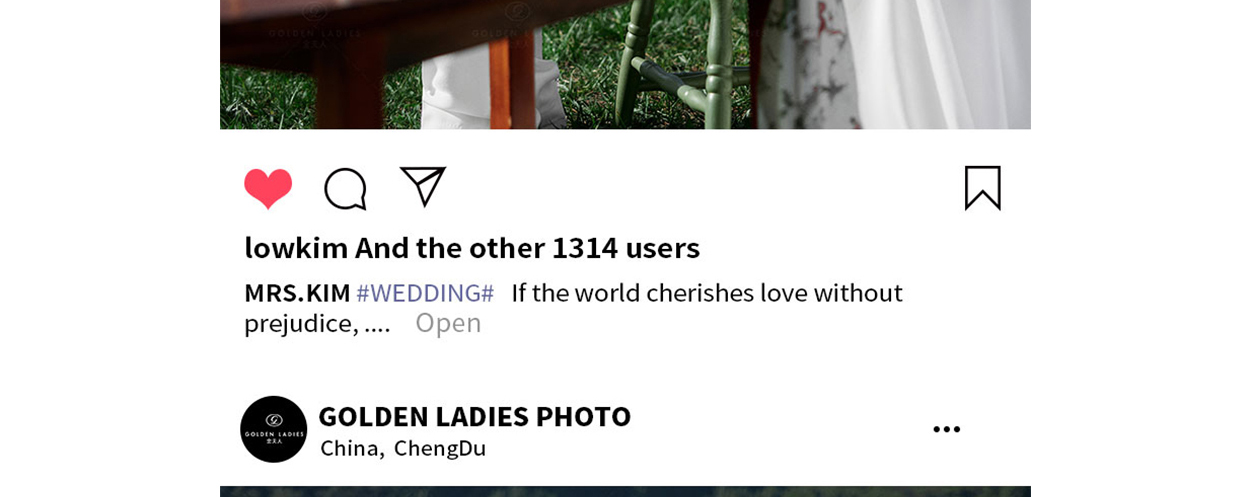Expand caption by clicking Open
The height and width of the screenshot is (497, 1250).
coord(448,323)
